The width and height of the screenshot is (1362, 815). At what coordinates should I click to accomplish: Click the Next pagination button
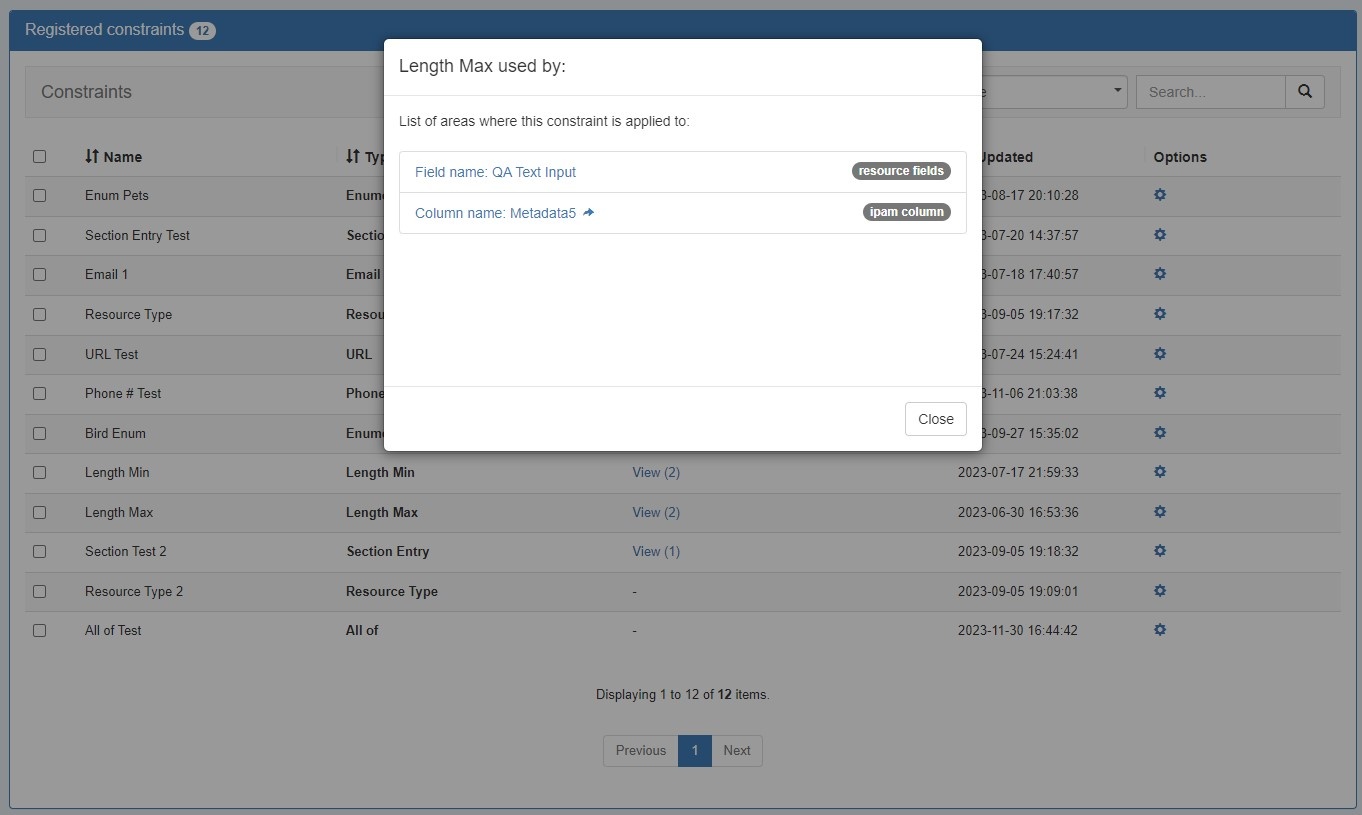tap(737, 751)
